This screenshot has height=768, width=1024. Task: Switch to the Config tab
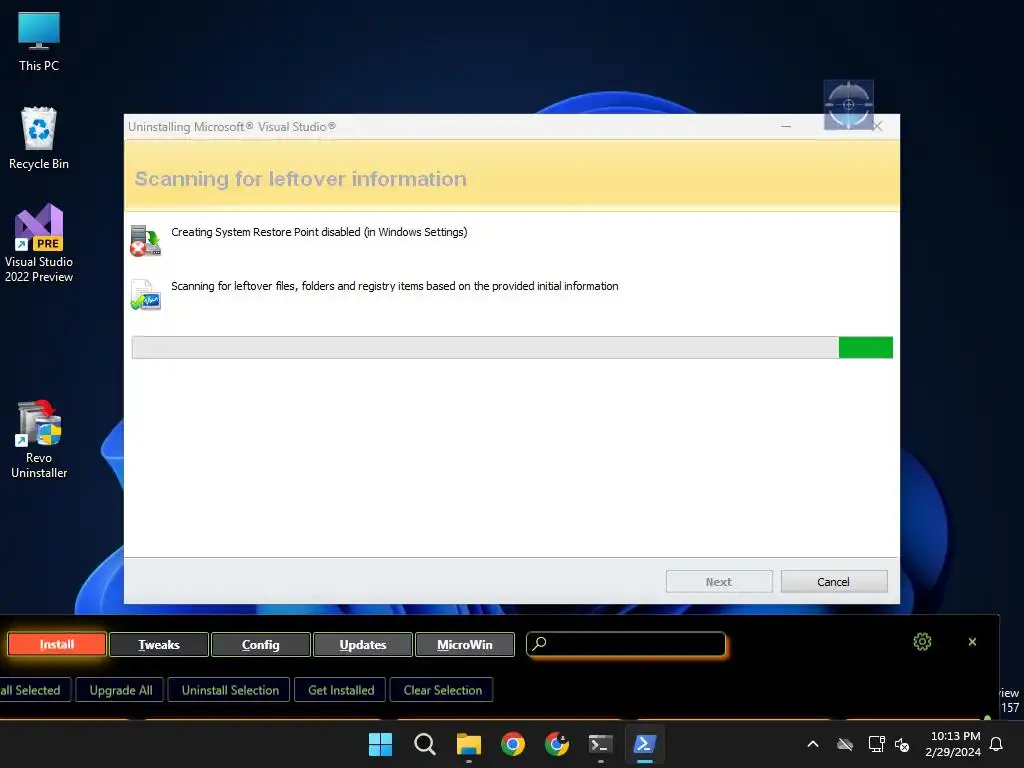tap(261, 644)
